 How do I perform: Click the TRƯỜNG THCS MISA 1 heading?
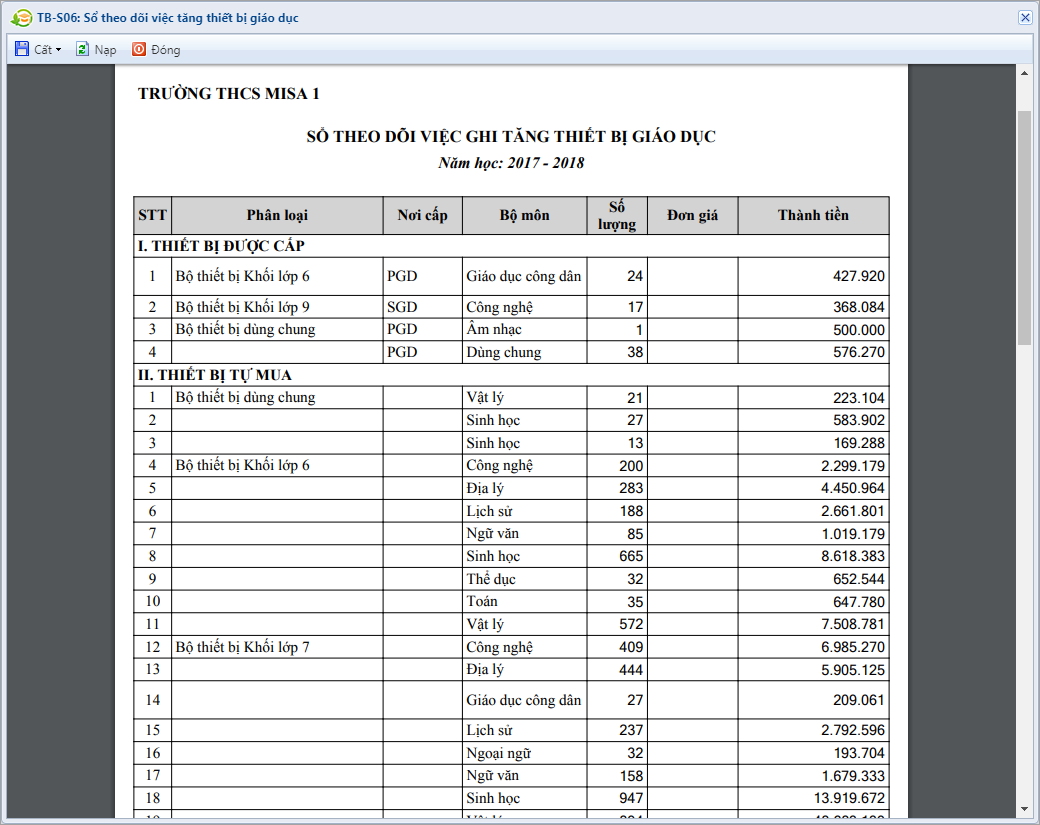coord(229,94)
